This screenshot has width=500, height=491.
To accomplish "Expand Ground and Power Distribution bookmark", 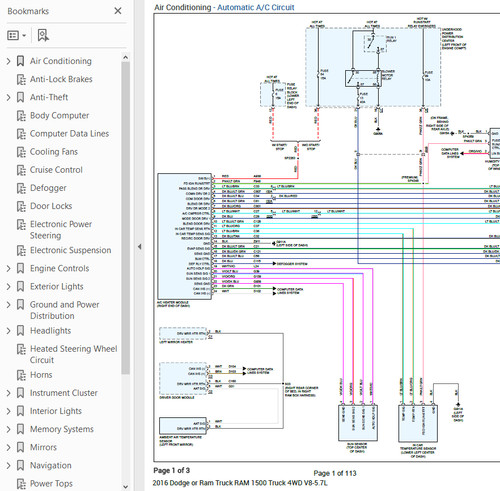I will point(9,304).
